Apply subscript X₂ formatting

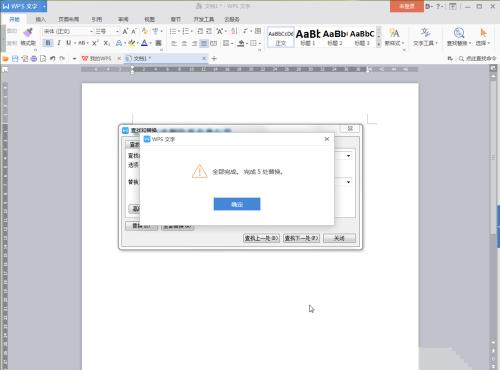pos(106,43)
